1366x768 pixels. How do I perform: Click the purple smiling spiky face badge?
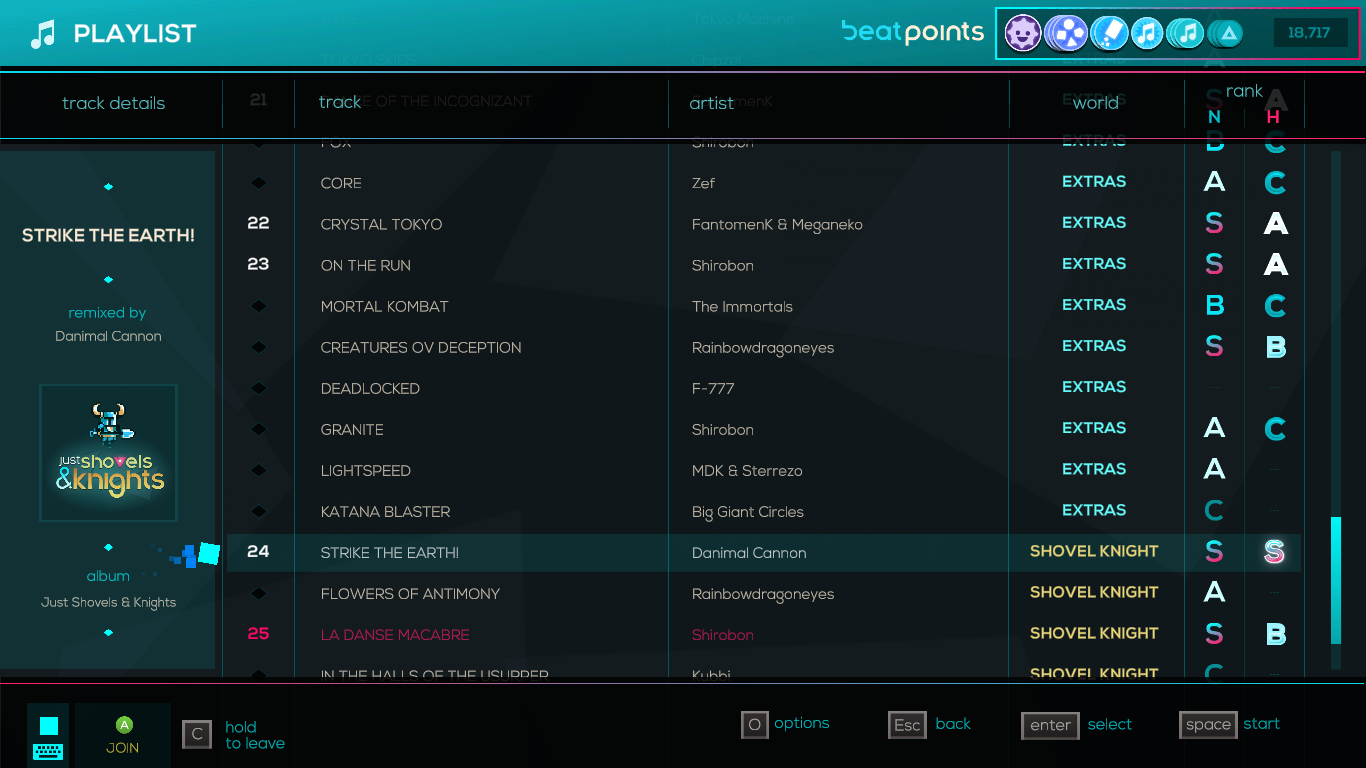pyautogui.click(x=1022, y=33)
